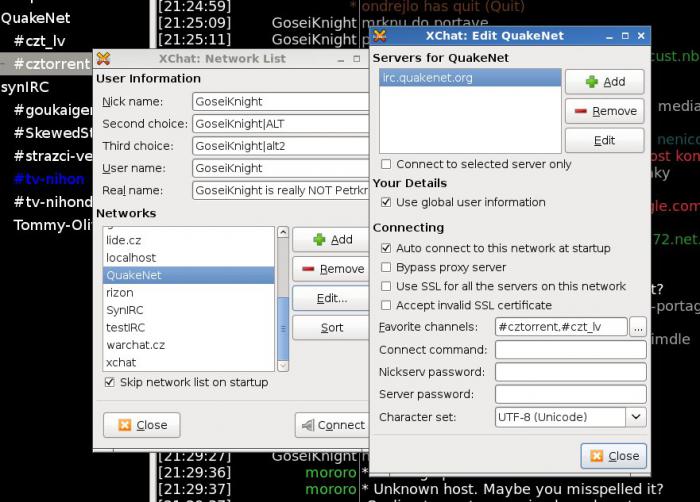Switch to #SkewedSt channel in tree

[53, 133]
